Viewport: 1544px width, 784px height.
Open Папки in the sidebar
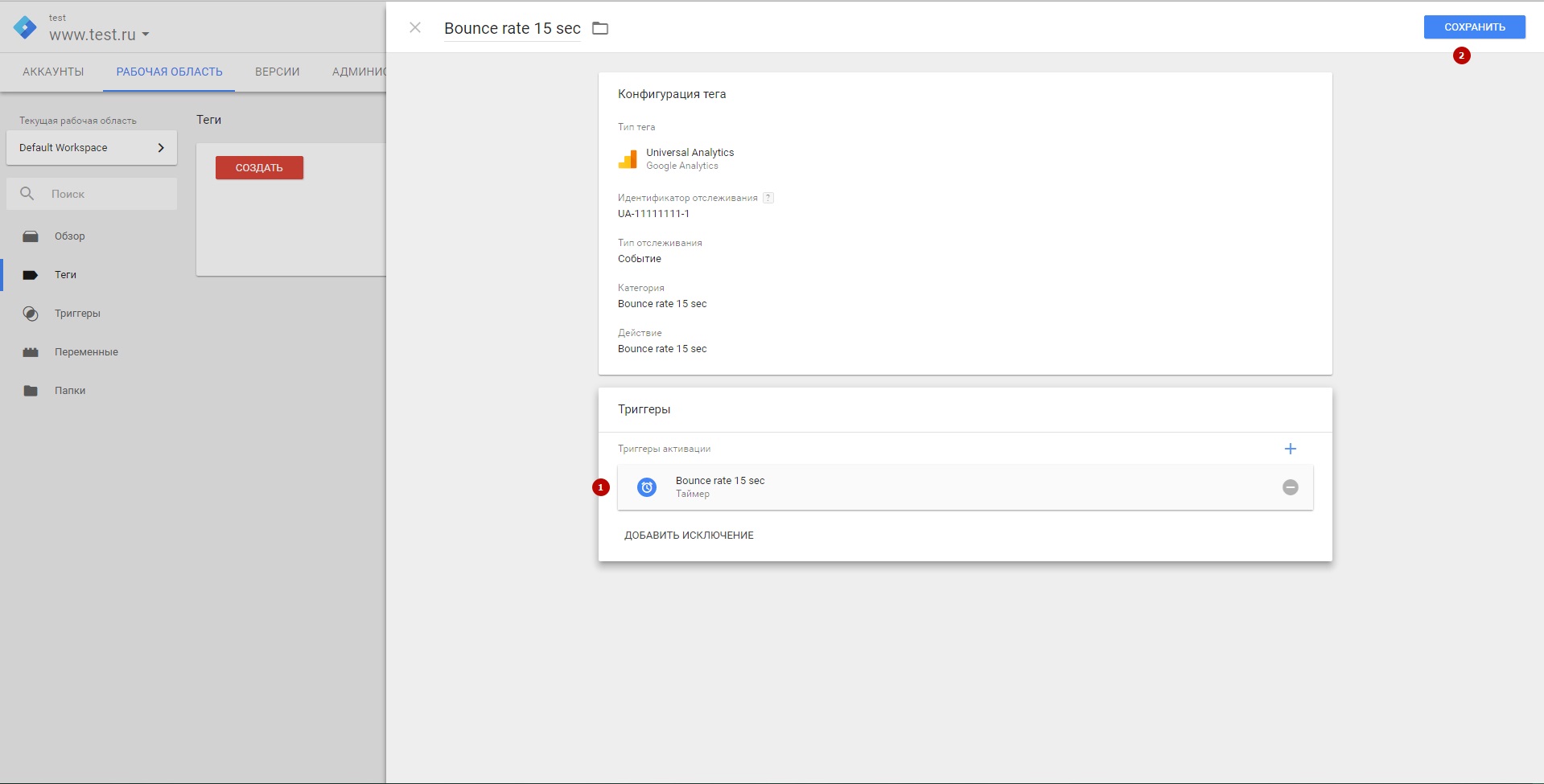tap(70, 391)
